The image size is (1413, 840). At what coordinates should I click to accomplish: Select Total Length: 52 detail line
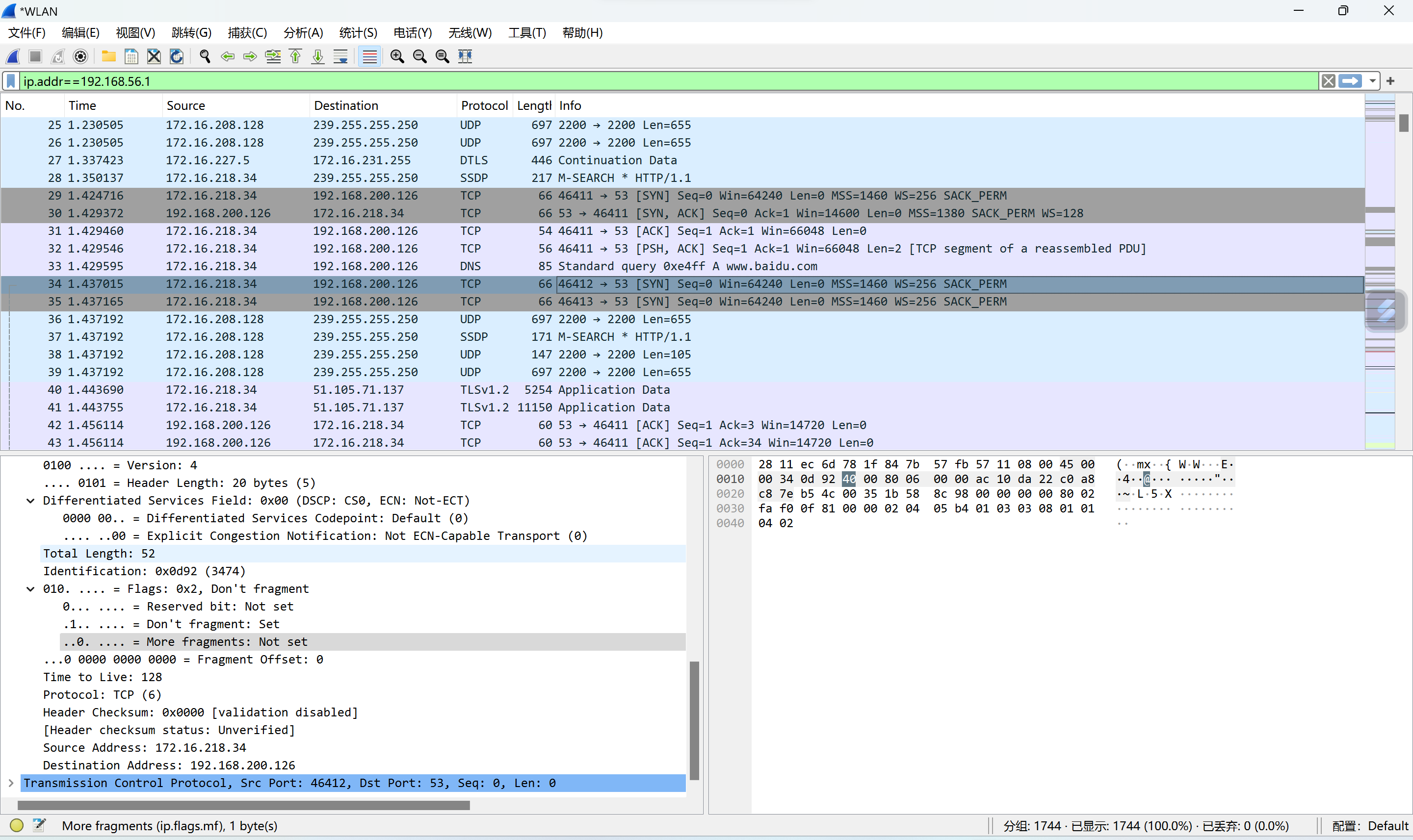point(364,553)
